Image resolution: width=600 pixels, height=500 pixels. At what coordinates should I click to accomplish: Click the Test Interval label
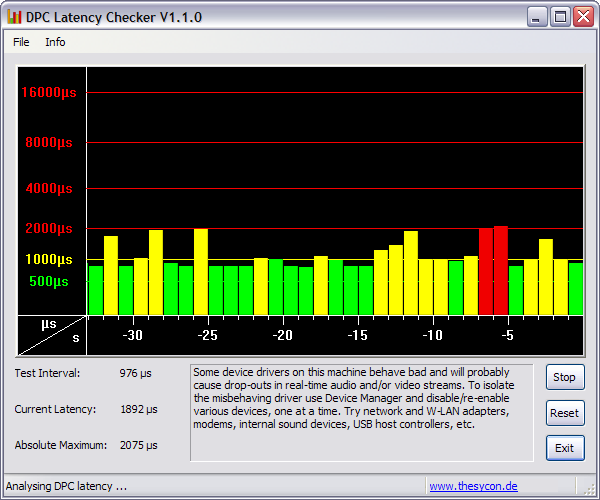pyautogui.click(x=47, y=373)
